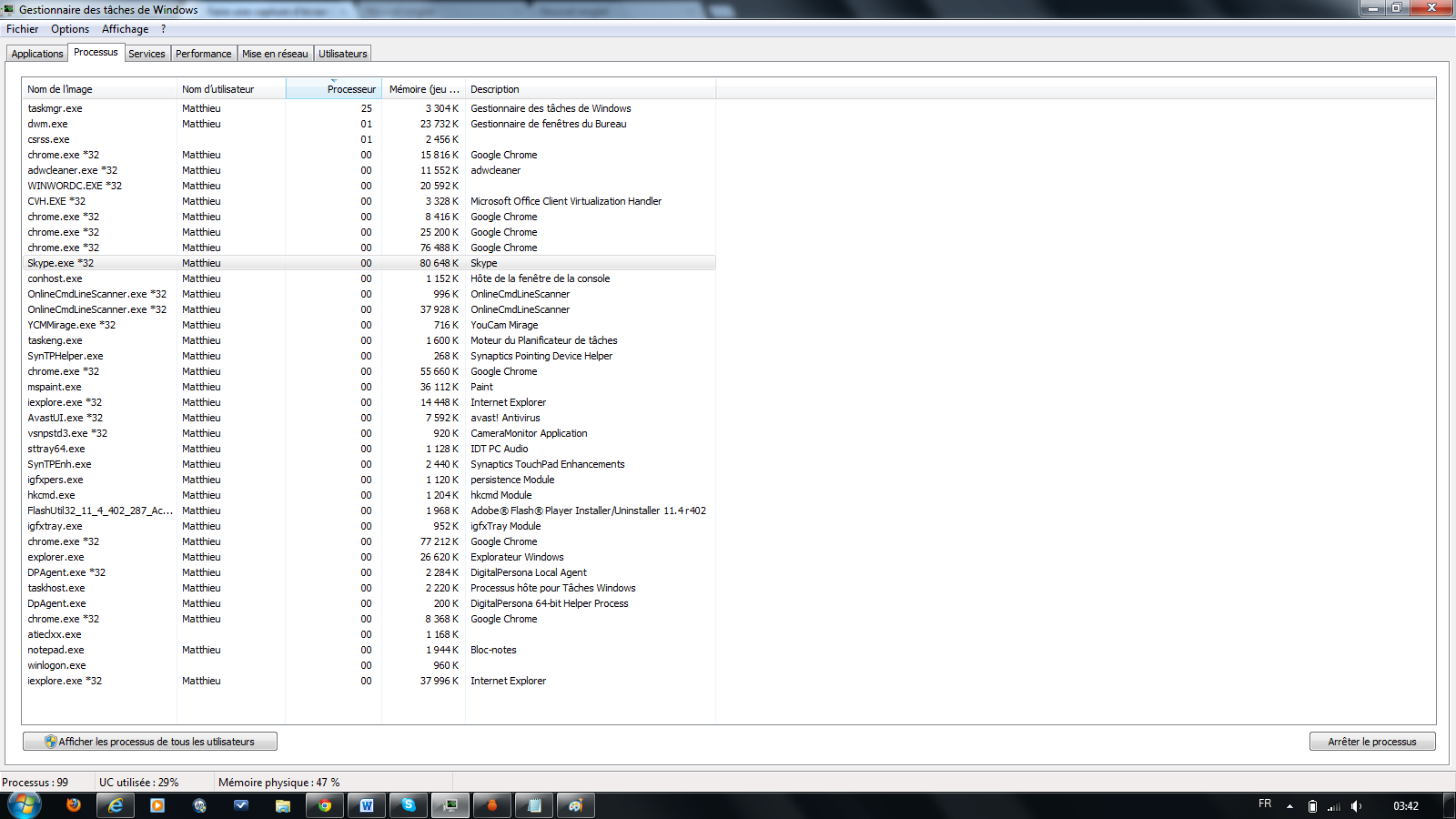Click the 03:42 system clock
The height and width of the screenshot is (819, 1456).
[1406, 806]
